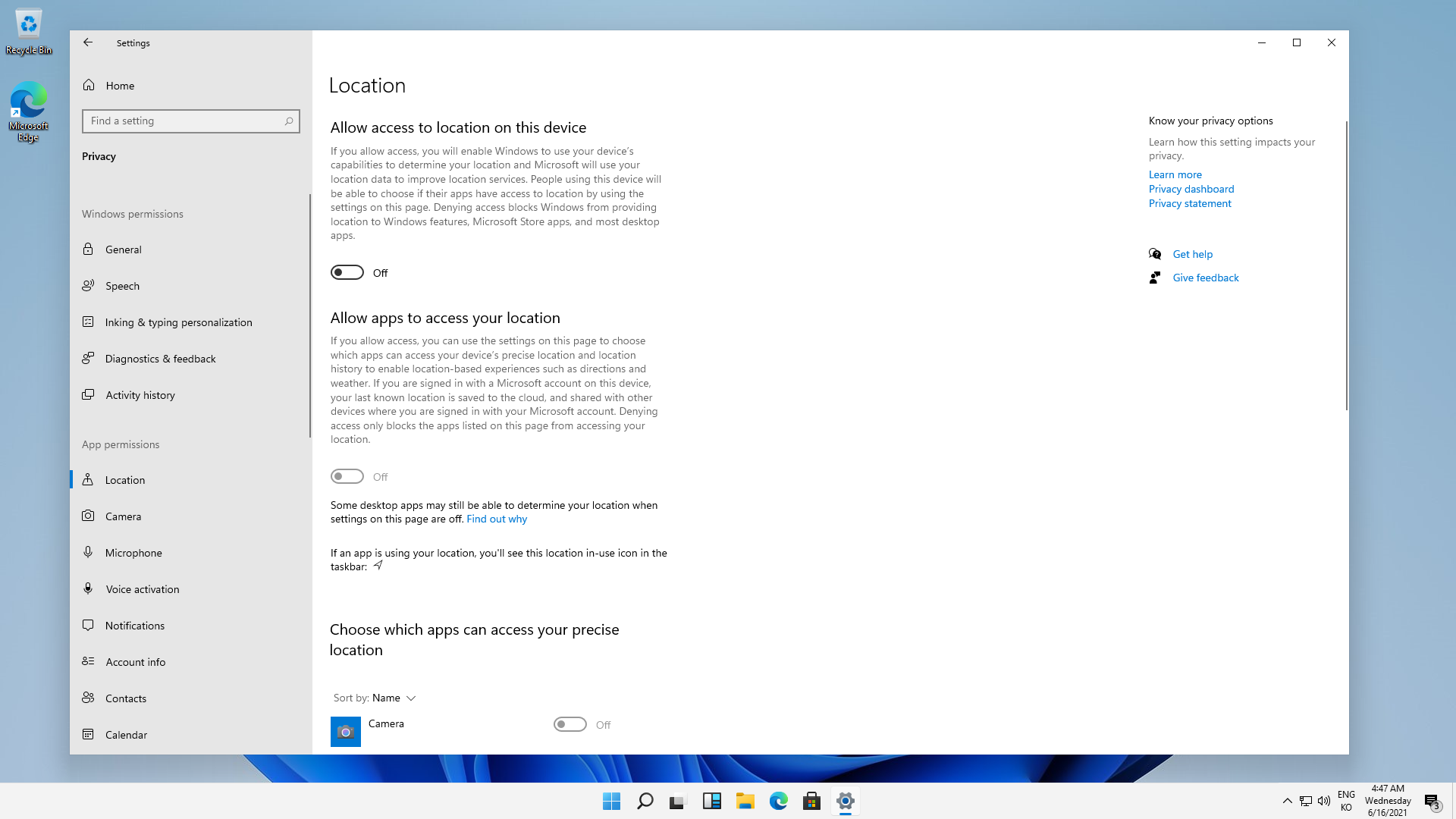Select Microphone in the sidebar
The height and width of the screenshot is (819, 1456).
133,553
